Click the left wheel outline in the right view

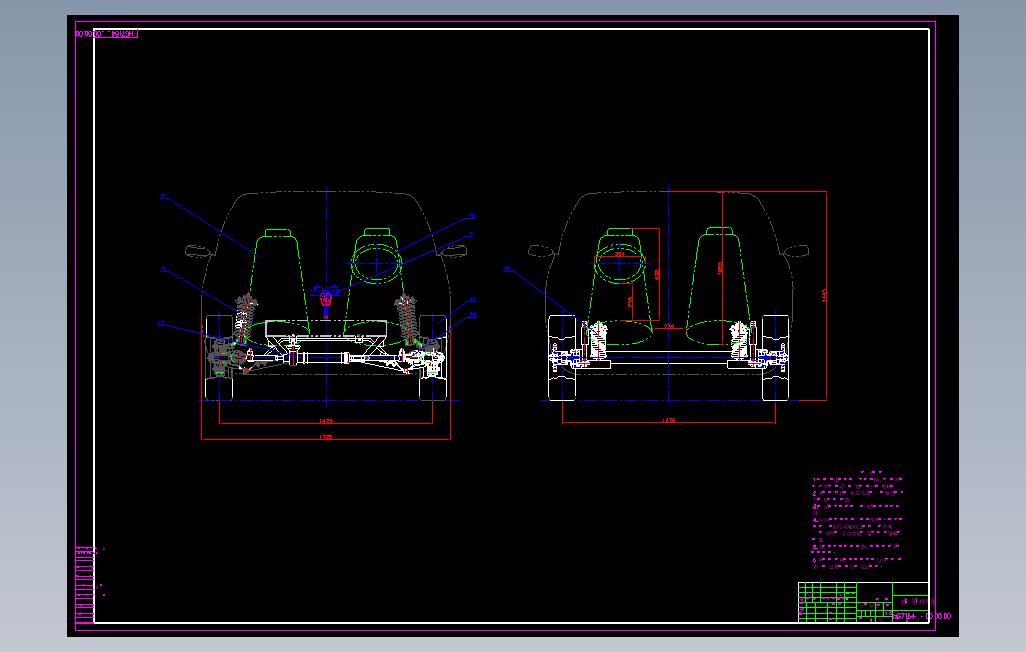562,357
